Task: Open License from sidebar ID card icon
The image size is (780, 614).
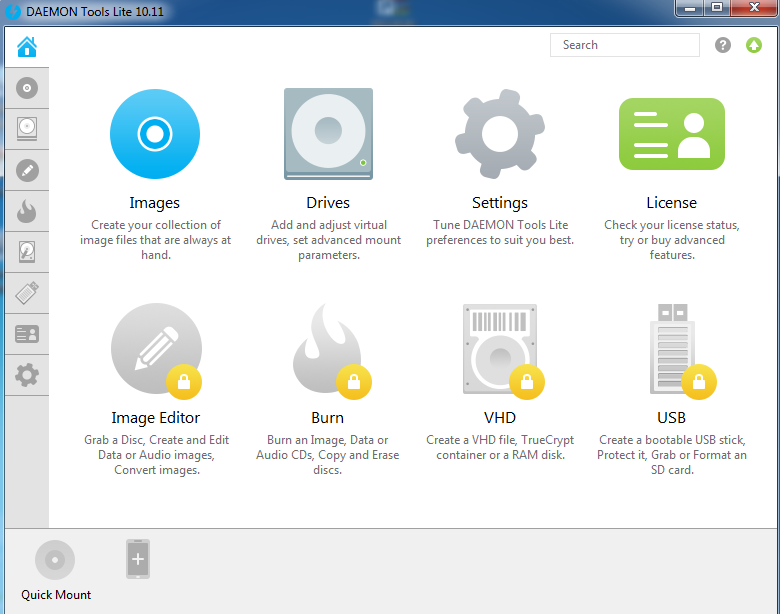Action: [27, 334]
